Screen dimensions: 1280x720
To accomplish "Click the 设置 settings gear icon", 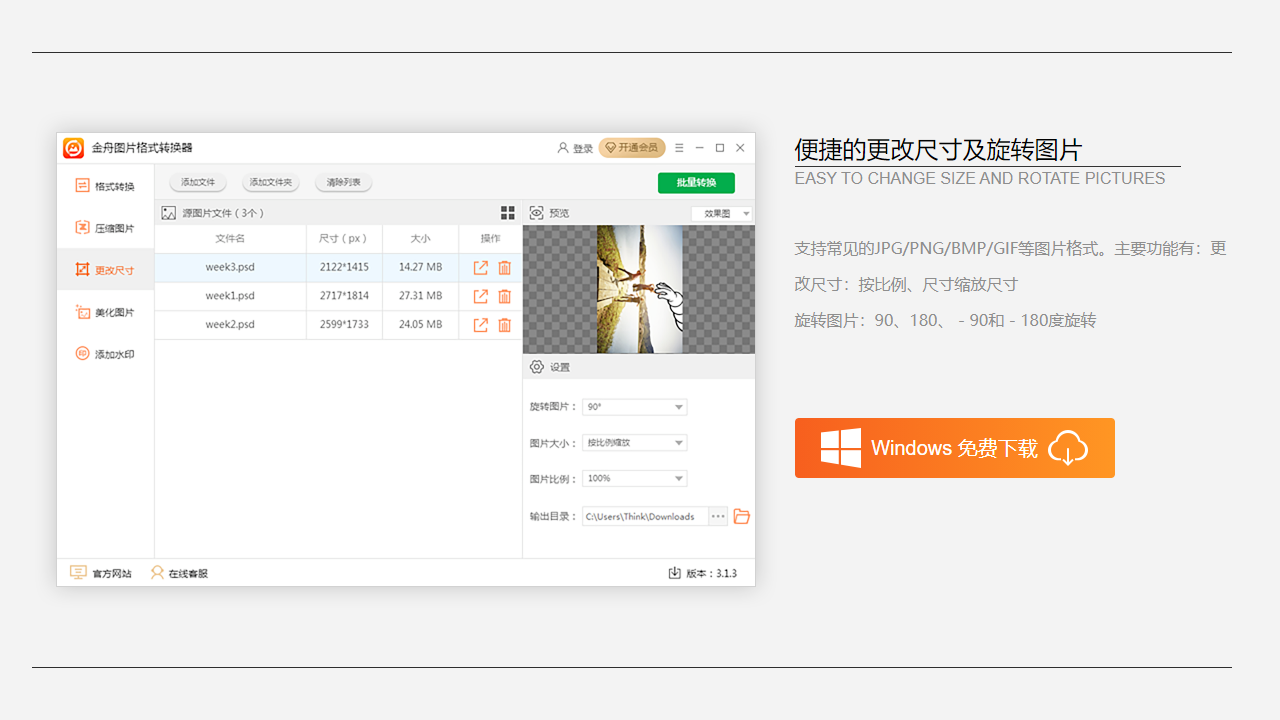I will click(535, 367).
